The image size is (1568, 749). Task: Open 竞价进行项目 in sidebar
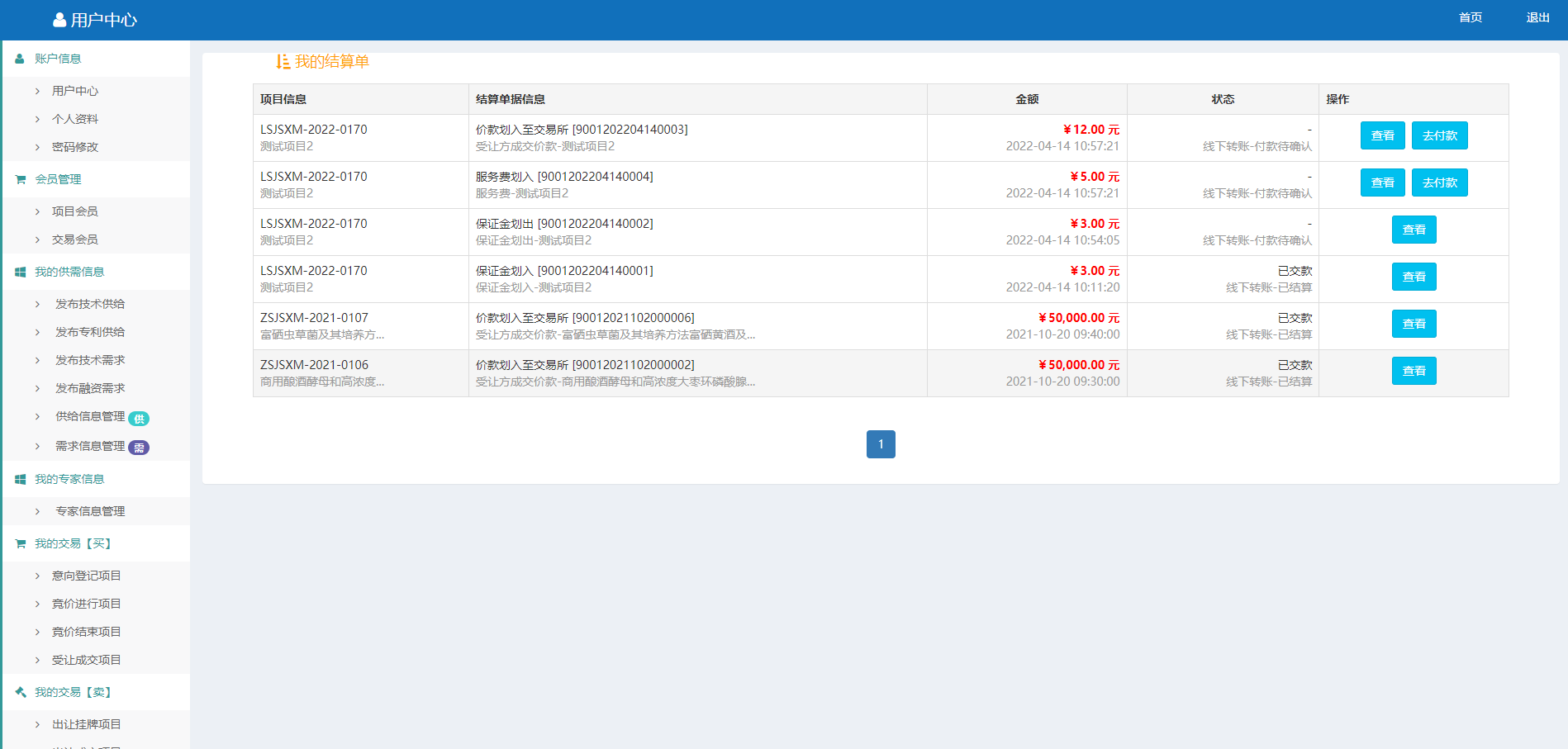point(87,604)
